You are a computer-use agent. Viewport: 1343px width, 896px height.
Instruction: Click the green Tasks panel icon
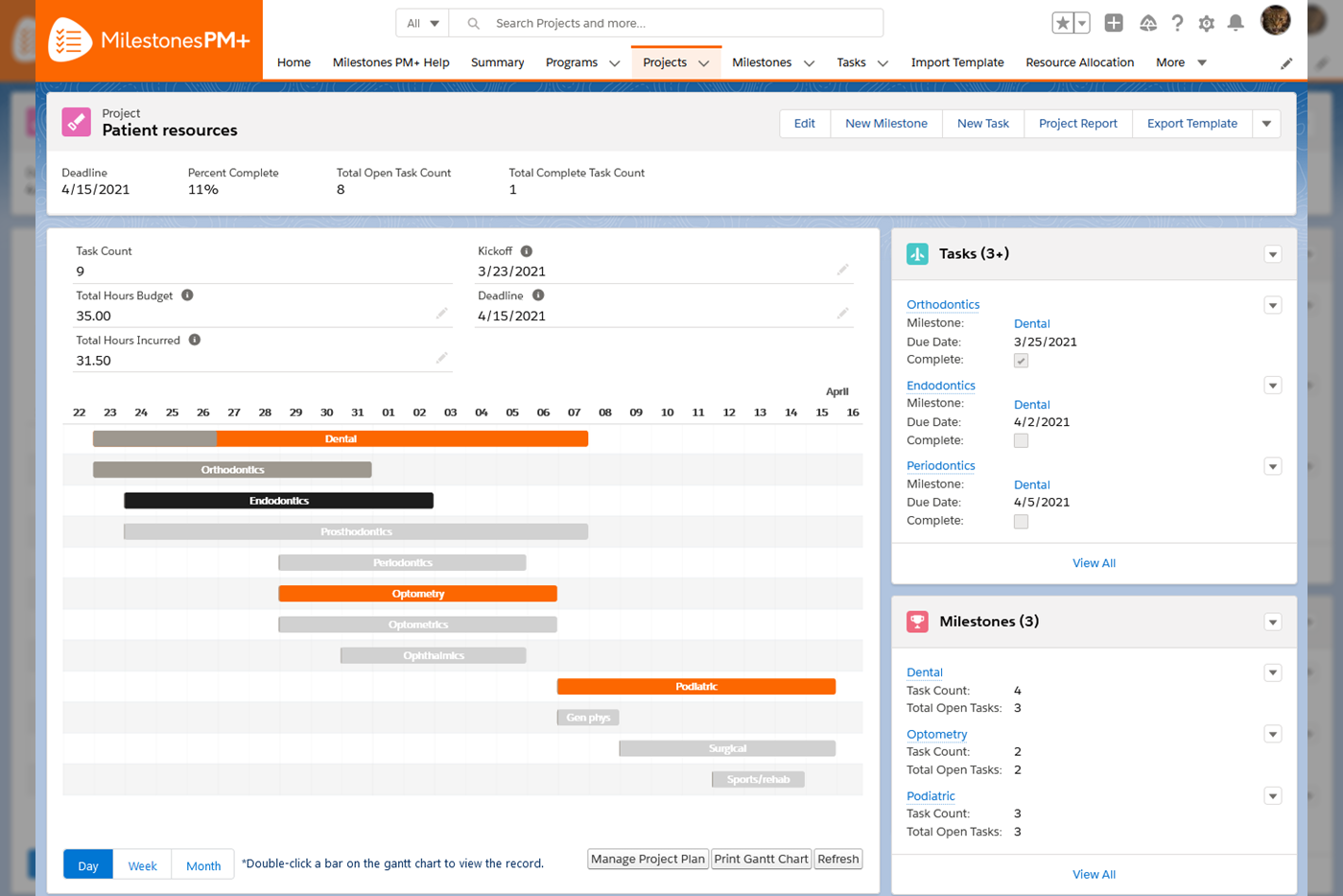point(917,253)
